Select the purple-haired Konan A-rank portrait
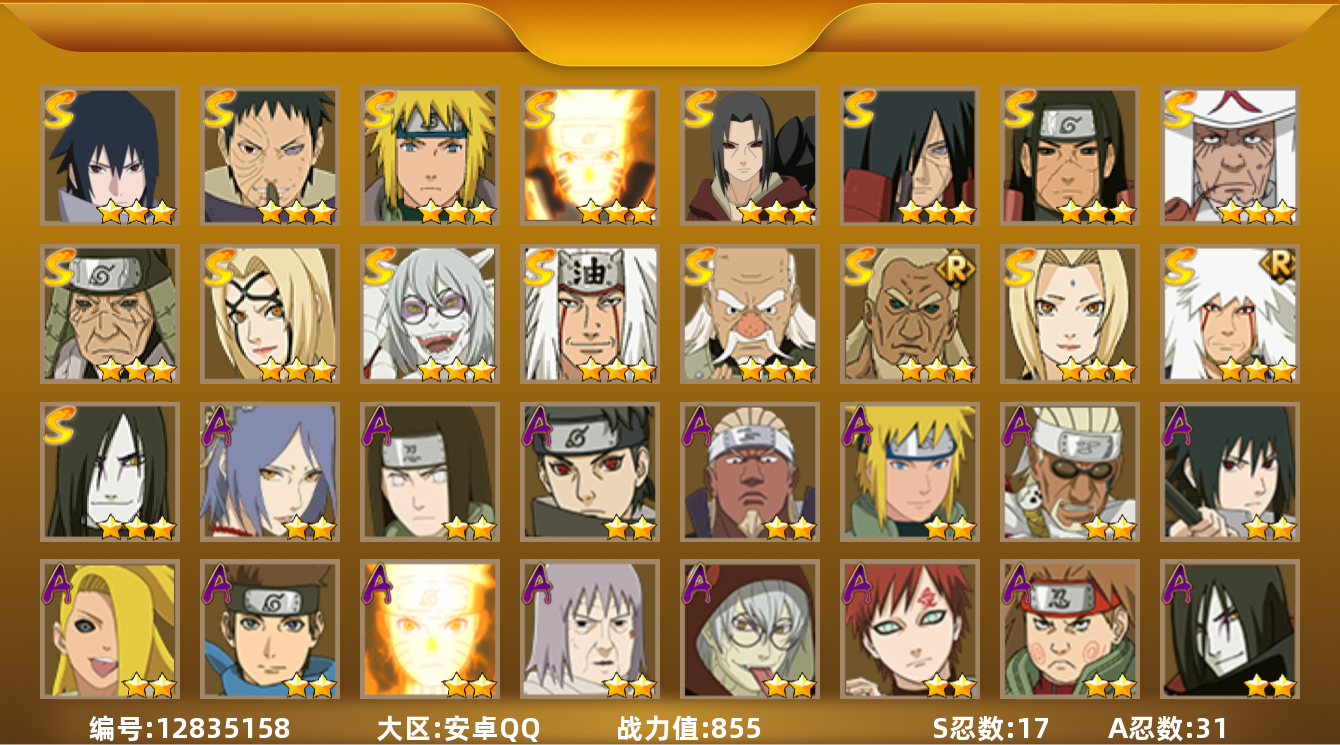Screen dimensions: 1340x745 (x=269, y=472)
